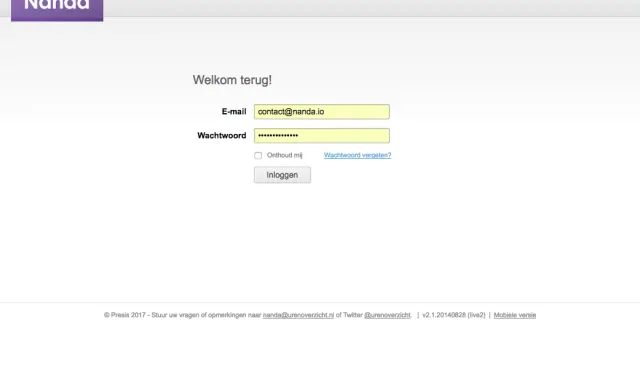Open the @urenoverzicht Twitter link

387,315
